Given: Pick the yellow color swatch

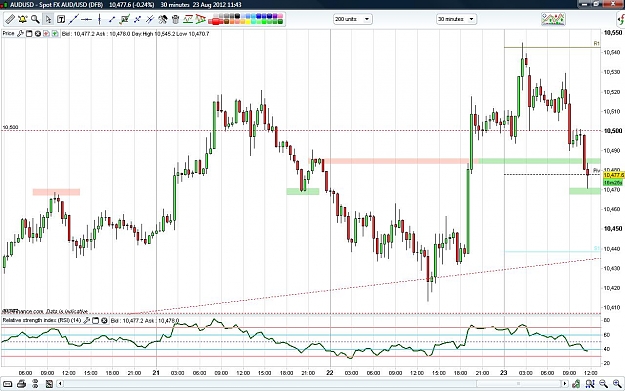Looking at the screenshot, I should 248,22.
